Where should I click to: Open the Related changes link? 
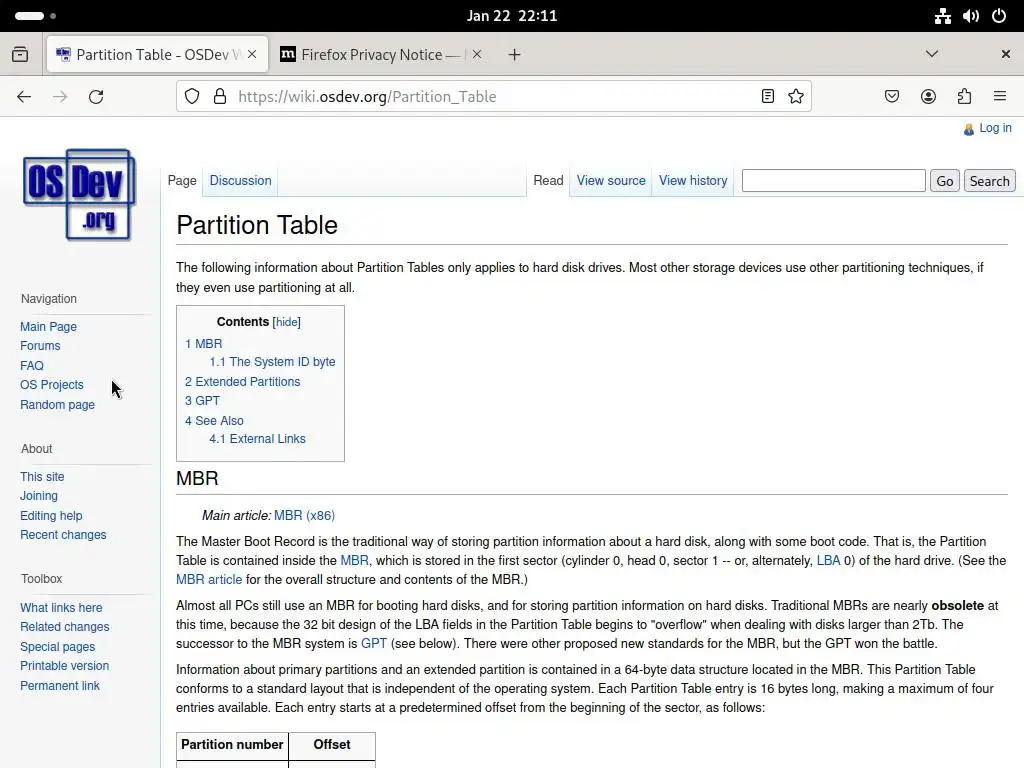coord(65,627)
